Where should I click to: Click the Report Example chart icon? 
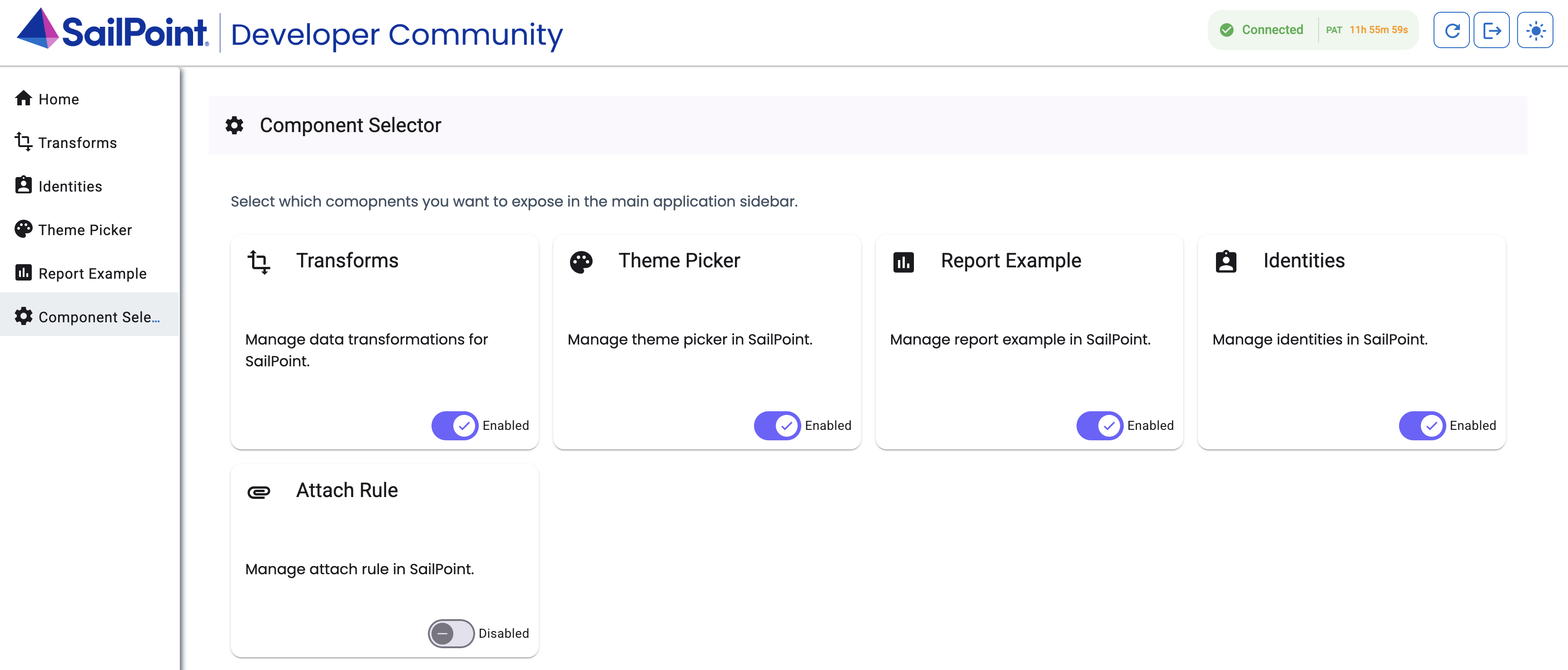tap(904, 261)
